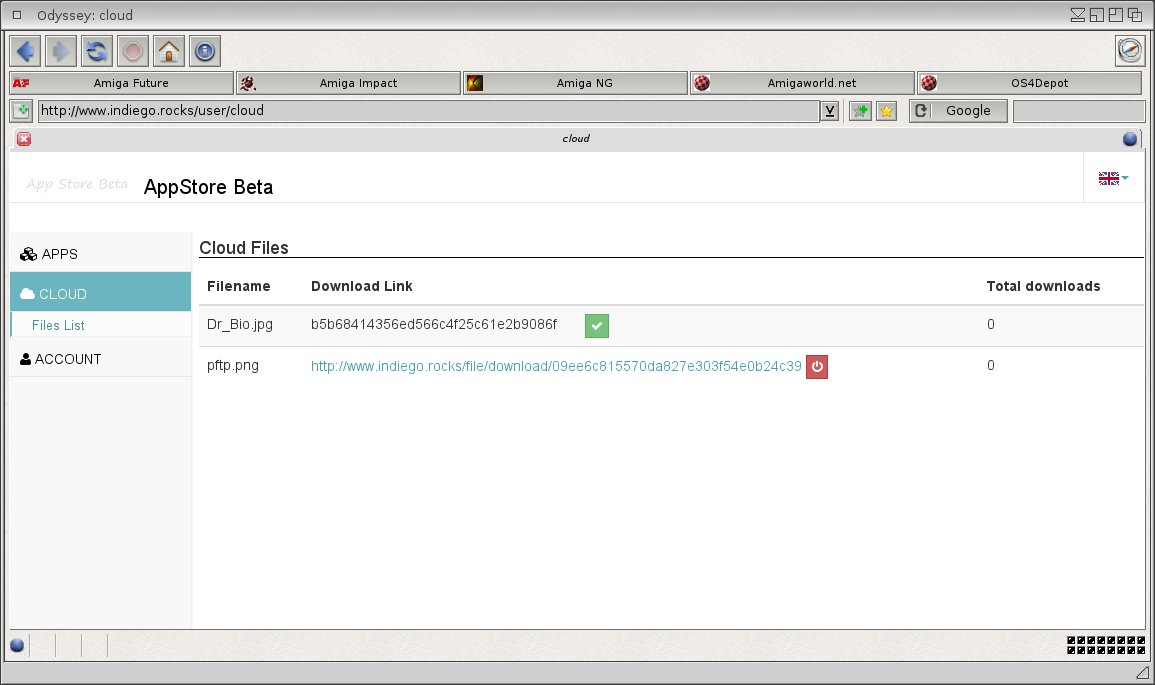1155x685 pixels.
Task: Select pftp.png total downloads value
Action: pyautogui.click(x=991, y=366)
